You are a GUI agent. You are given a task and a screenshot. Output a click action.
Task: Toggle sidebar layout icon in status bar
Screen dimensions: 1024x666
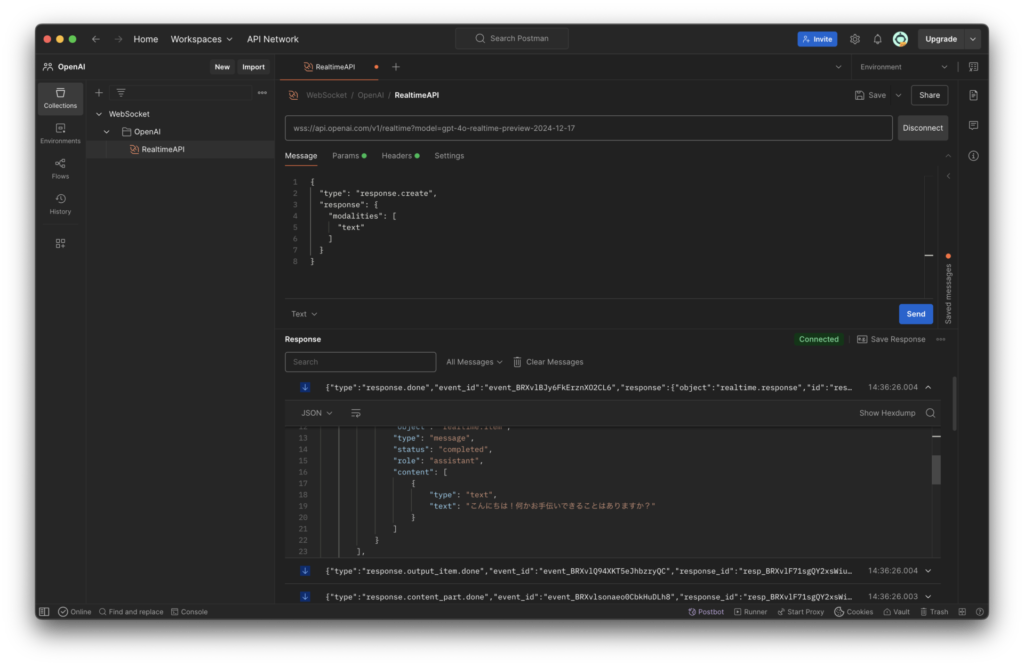pyautogui.click(x=44, y=612)
